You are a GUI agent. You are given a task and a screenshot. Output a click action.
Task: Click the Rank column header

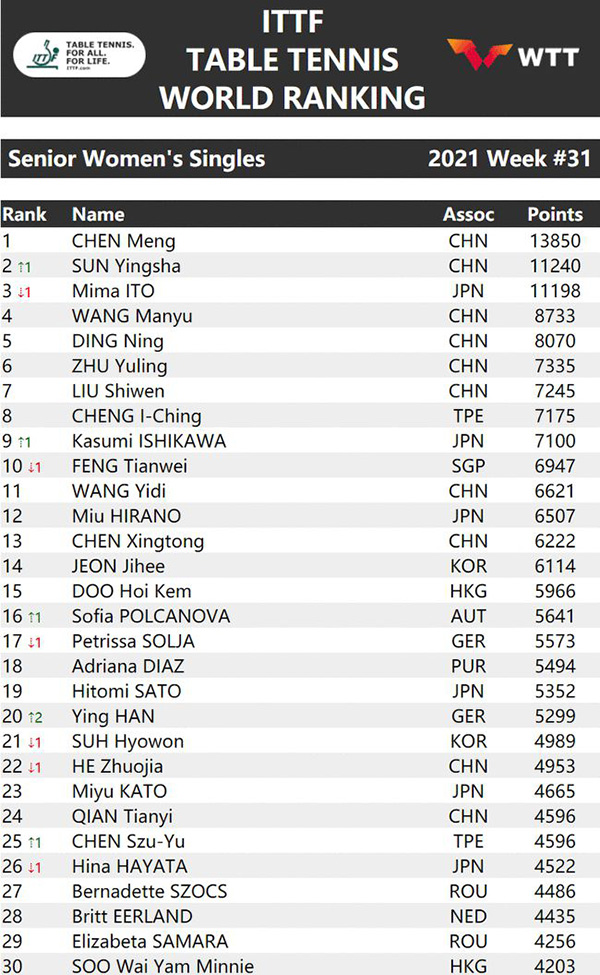24,214
